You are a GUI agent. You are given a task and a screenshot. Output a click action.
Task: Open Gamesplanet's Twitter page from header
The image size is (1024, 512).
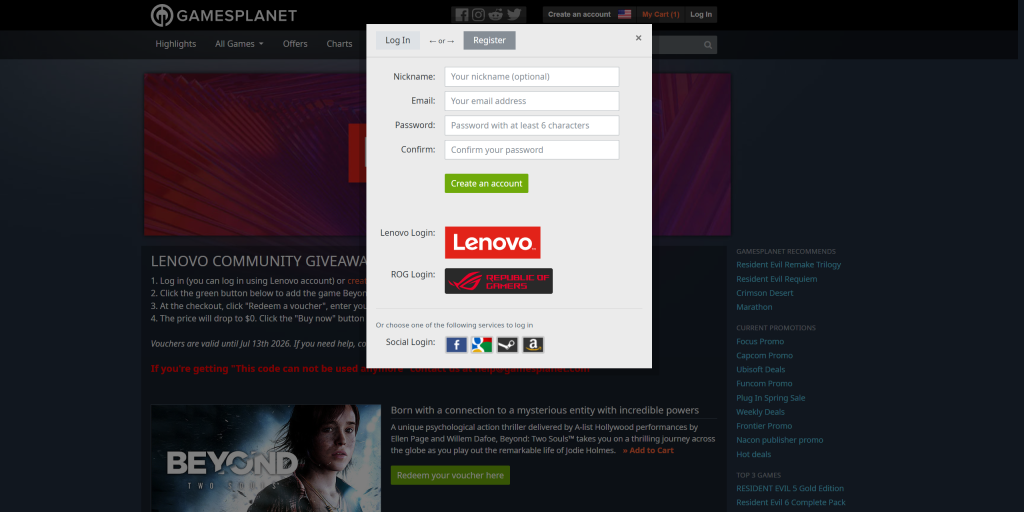tap(514, 15)
